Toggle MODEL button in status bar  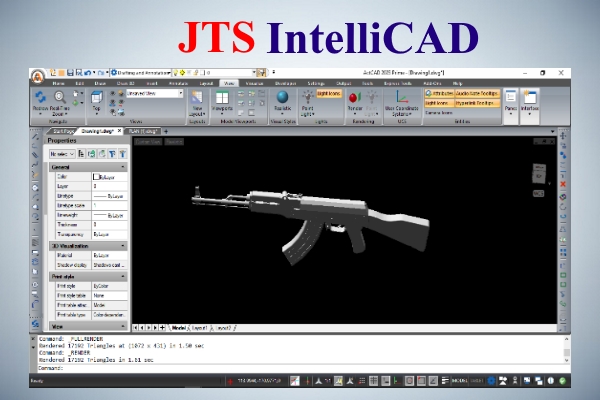click(459, 380)
